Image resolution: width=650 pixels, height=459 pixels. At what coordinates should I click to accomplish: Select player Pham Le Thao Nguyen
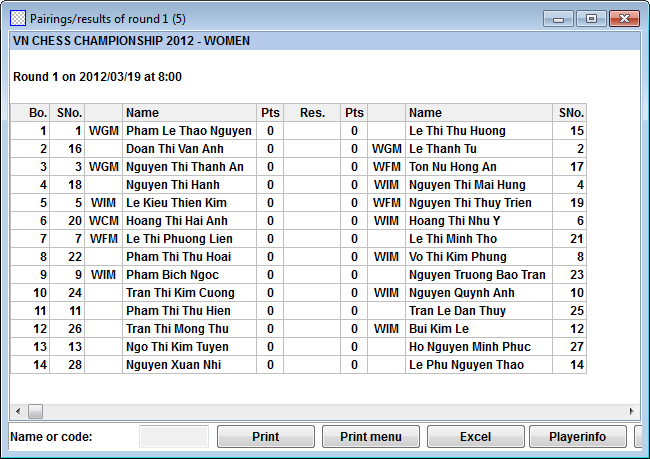tap(189, 131)
